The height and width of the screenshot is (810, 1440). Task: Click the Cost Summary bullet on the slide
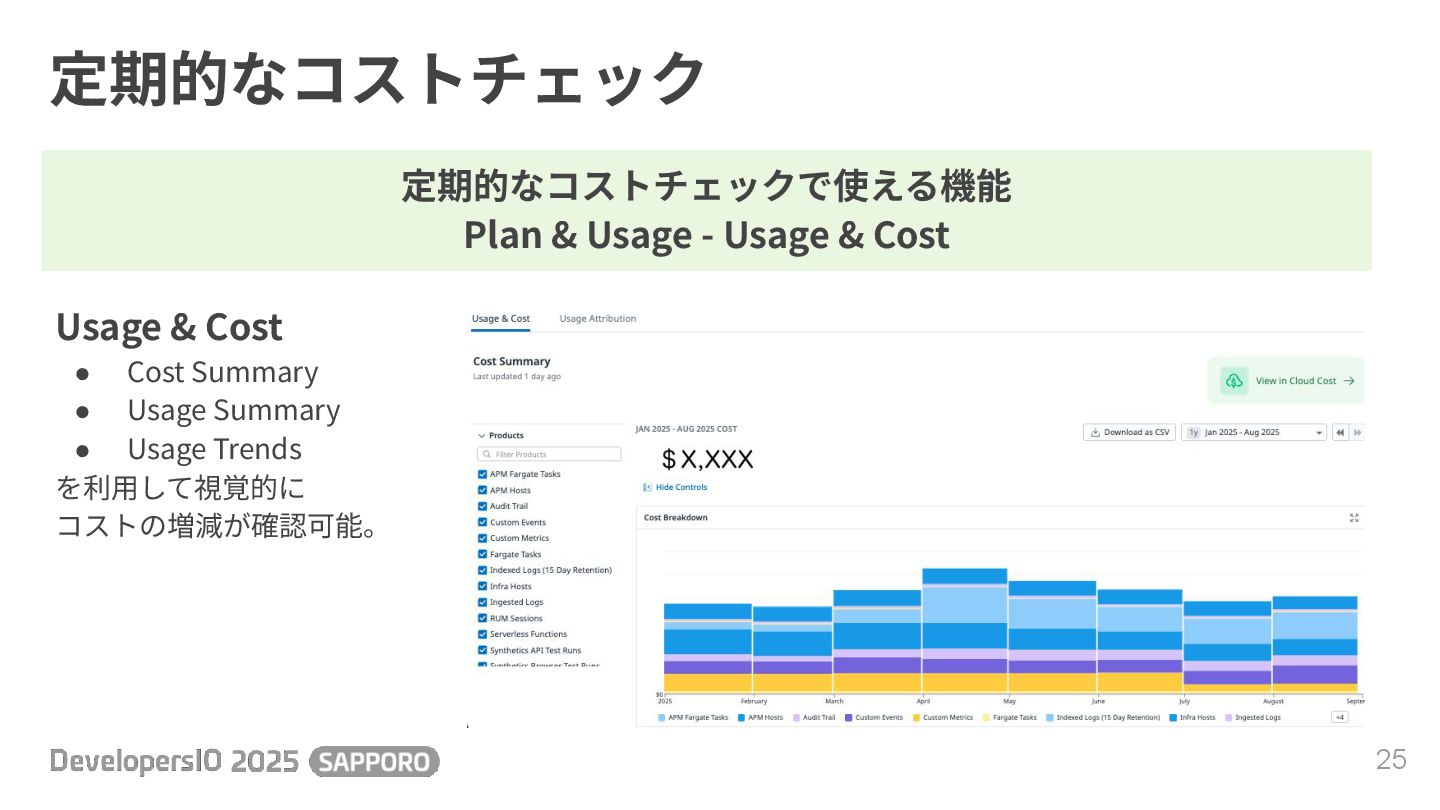click(223, 372)
